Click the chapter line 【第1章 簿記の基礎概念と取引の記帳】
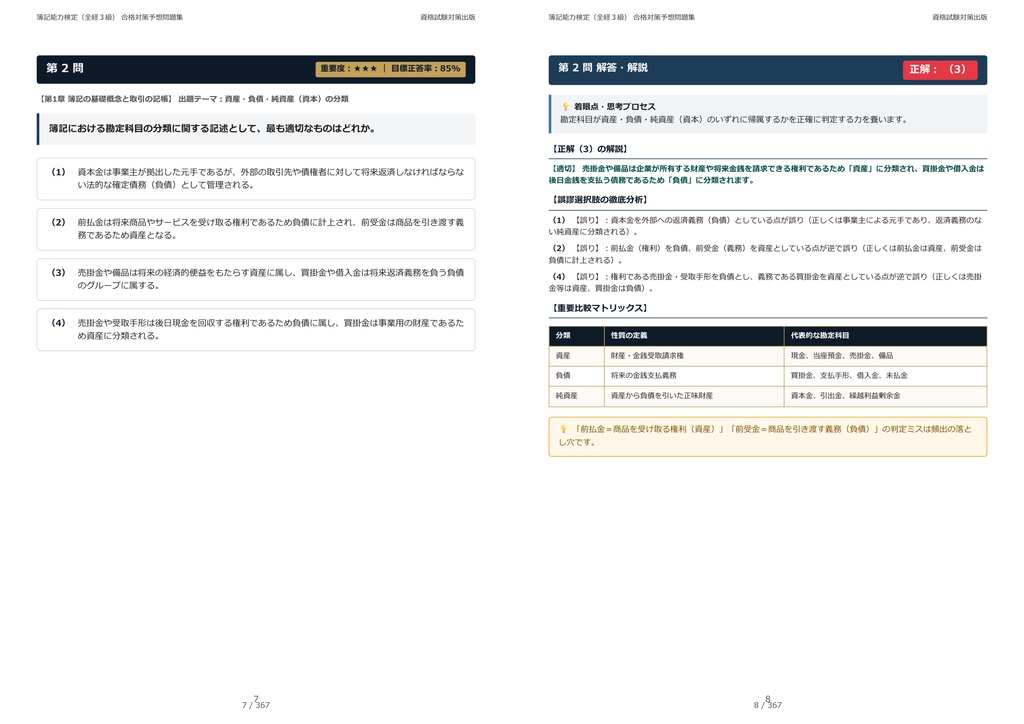The width and height of the screenshot is (1024, 724). pyautogui.click(x=105, y=99)
